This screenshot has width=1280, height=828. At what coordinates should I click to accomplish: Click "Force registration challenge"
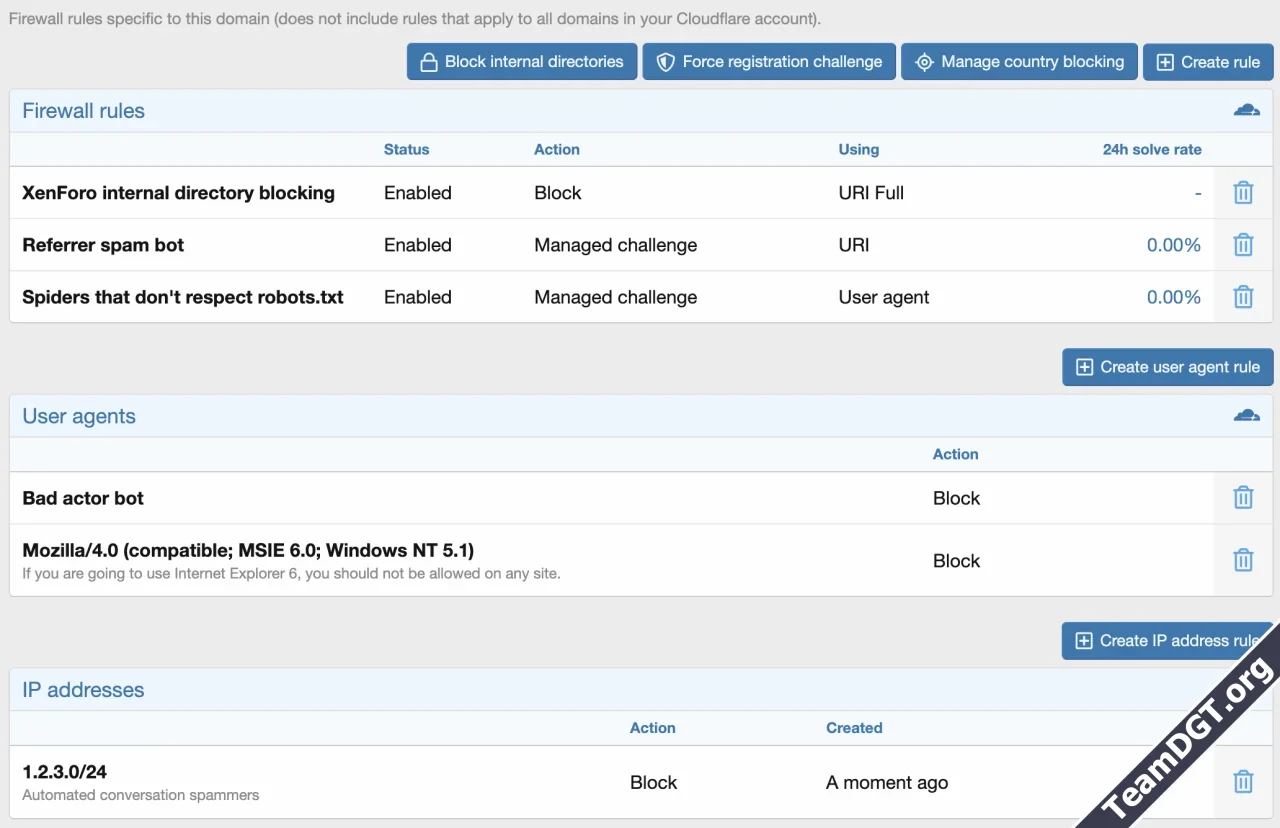768,61
